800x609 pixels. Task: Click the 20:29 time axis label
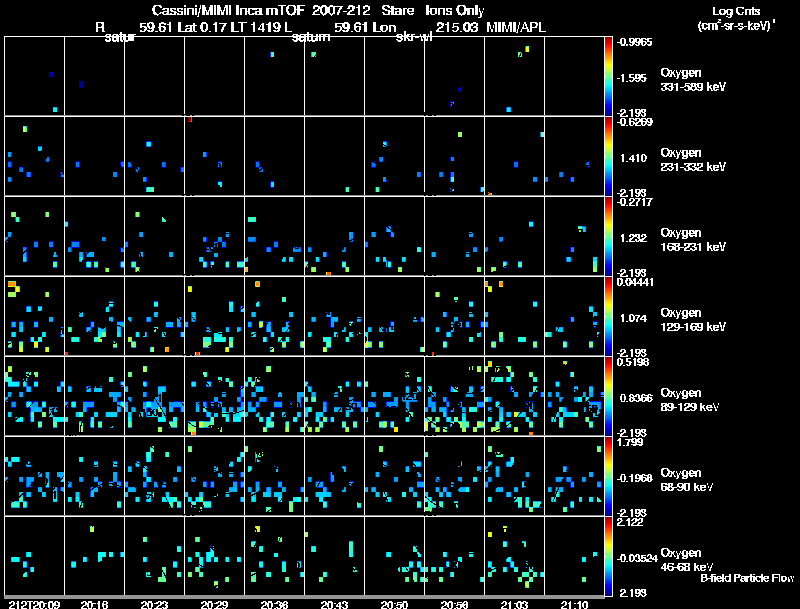point(214,604)
